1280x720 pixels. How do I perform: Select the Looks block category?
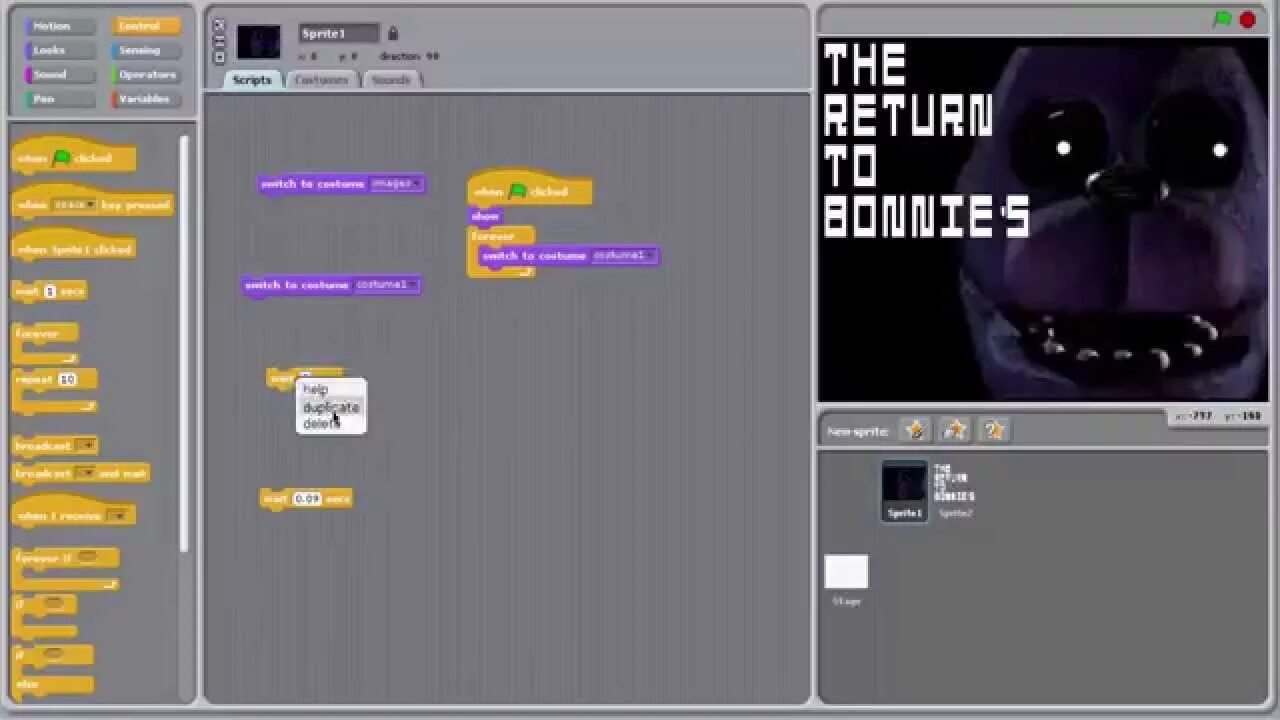[60, 50]
